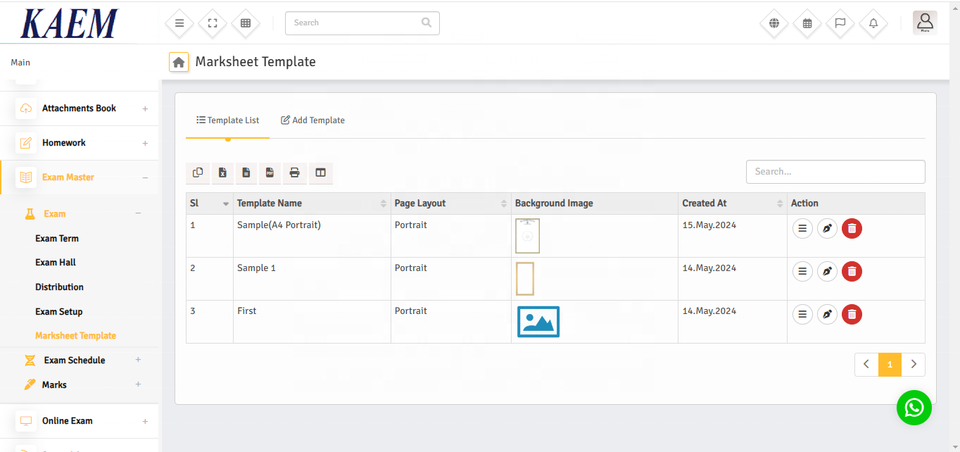
Task: Toggle the sidebar hamburger menu
Action: [x=179, y=23]
